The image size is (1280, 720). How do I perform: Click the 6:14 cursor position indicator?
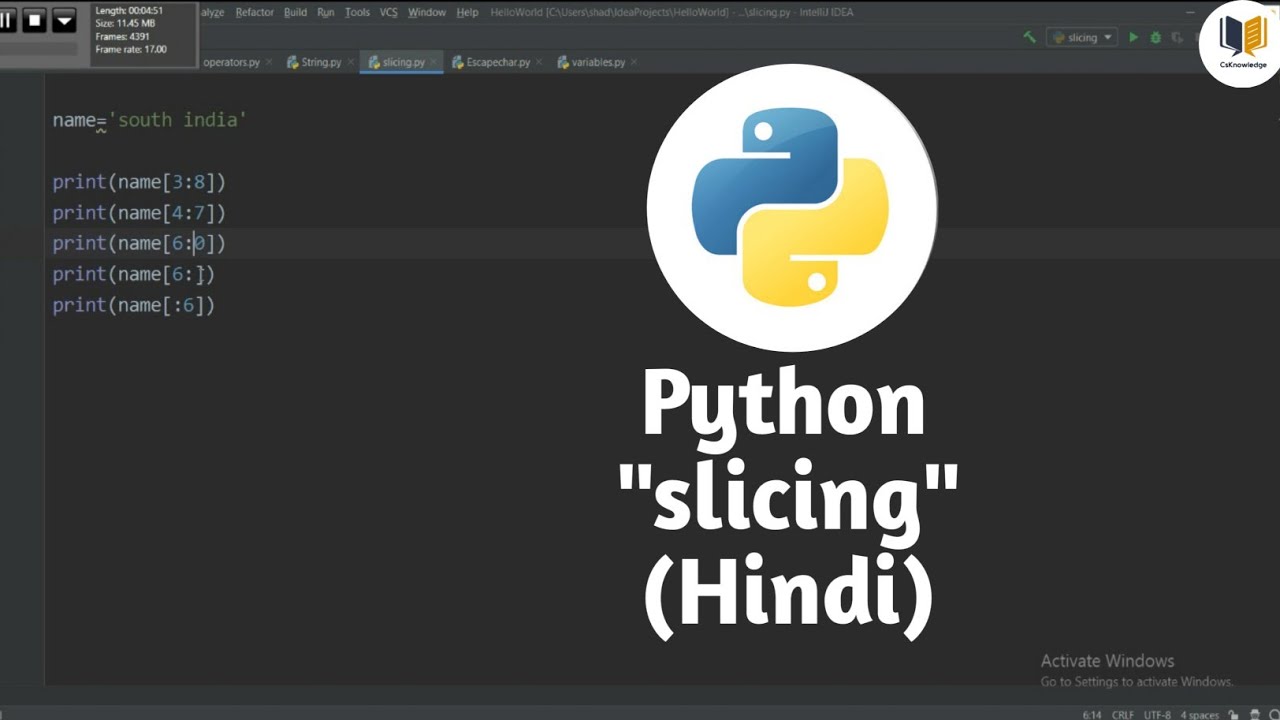click(1092, 714)
